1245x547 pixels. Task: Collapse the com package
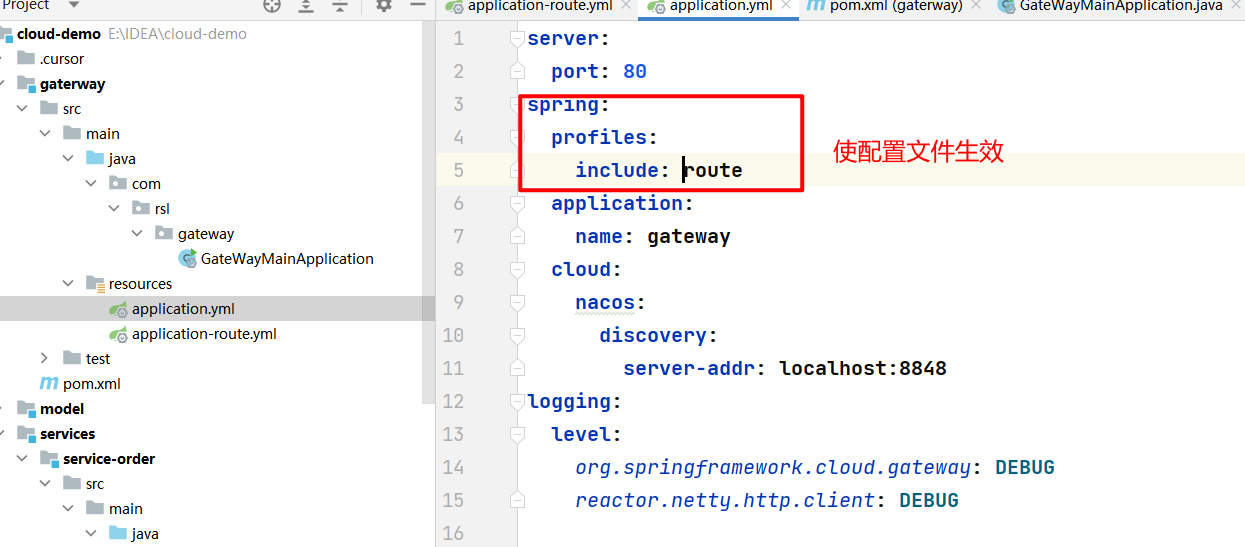(91, 184)
